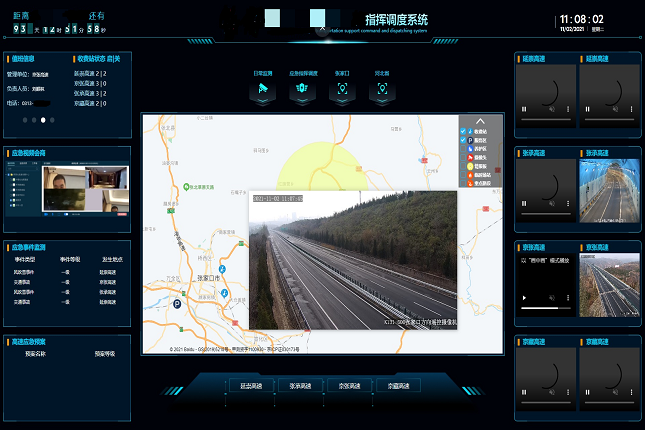
Task: Click the blue toll marker north of 张家口市 label
Action: pyautogui.click(x=222, y=269)
